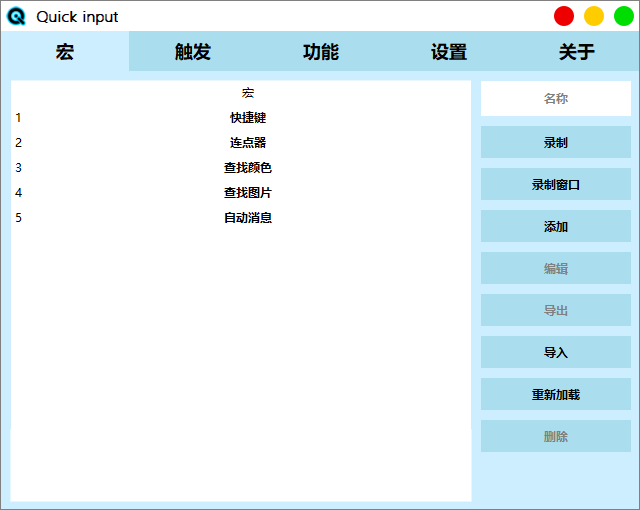
Task: Click the 录制窗口 button
Action: [556, 184]
